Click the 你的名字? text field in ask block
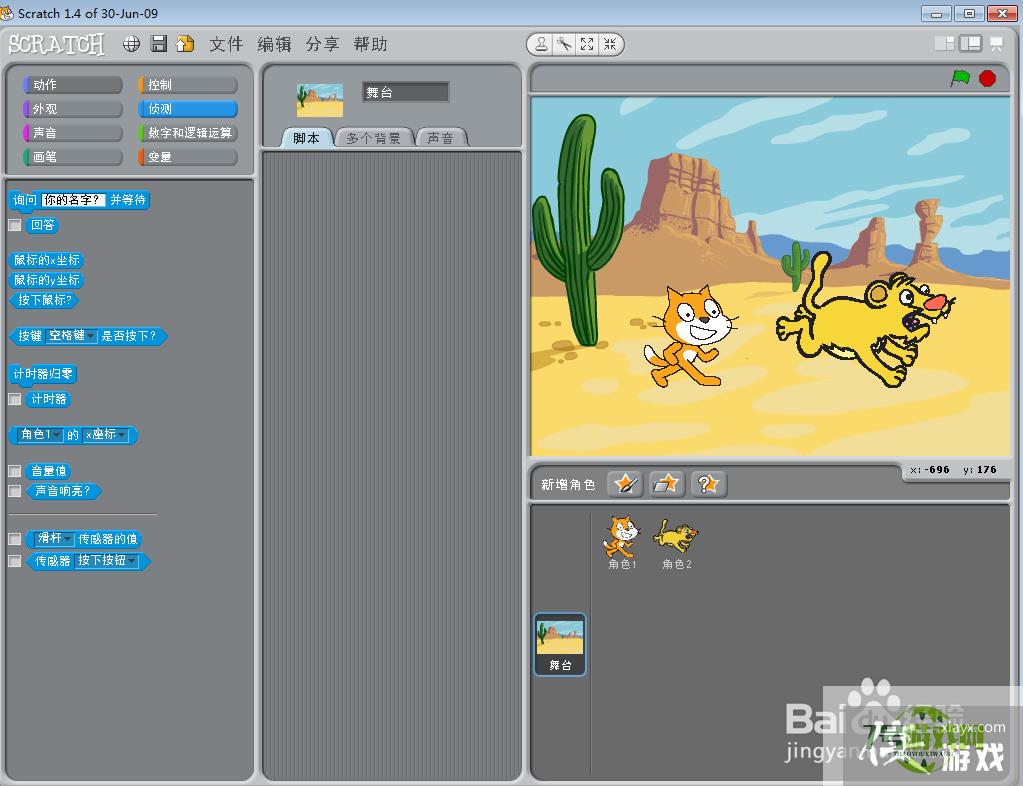This screenshot has width=1023, height=786. [72, 200]
